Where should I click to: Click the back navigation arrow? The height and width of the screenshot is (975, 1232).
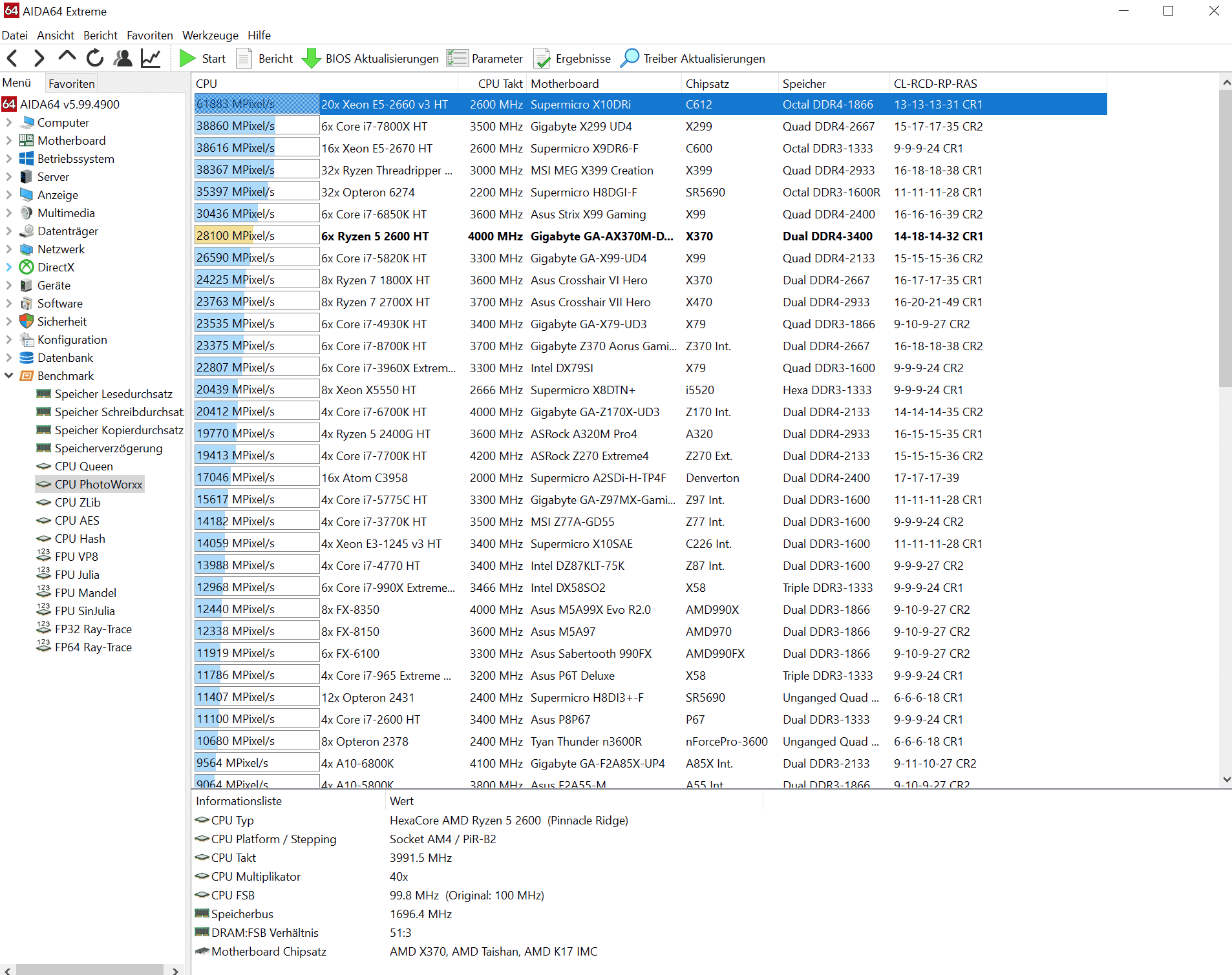[12, 58]
